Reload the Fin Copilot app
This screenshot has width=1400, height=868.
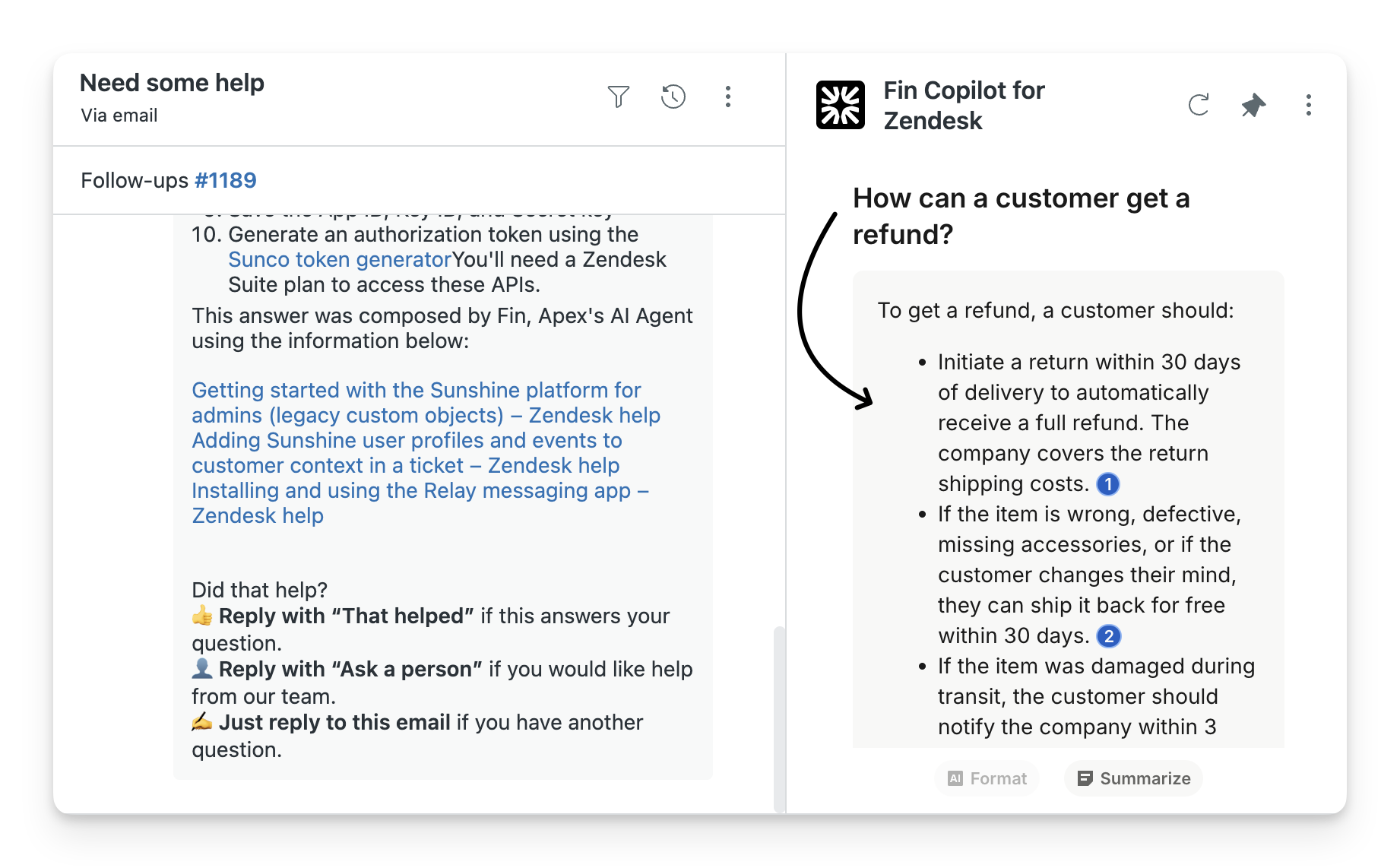point(1198,105)
